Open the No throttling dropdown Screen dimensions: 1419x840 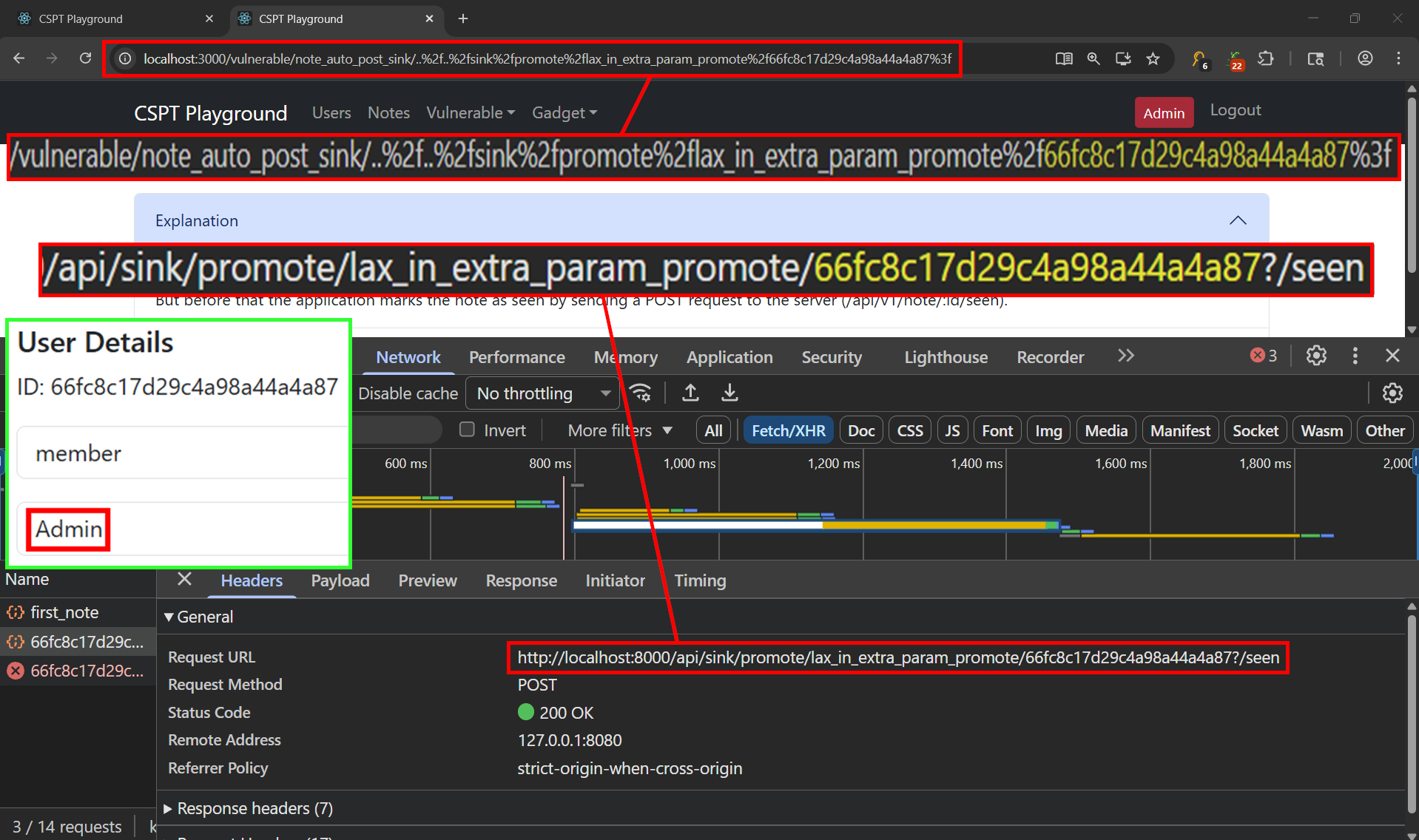(543, 393)
